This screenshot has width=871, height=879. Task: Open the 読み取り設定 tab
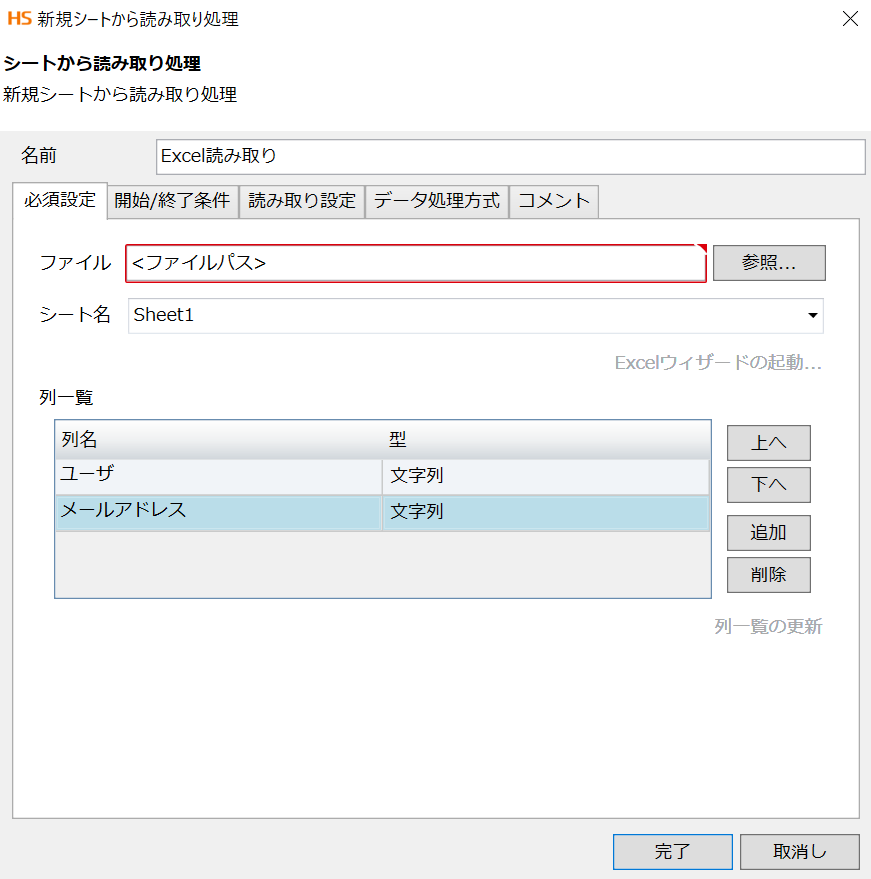[302, 201]
